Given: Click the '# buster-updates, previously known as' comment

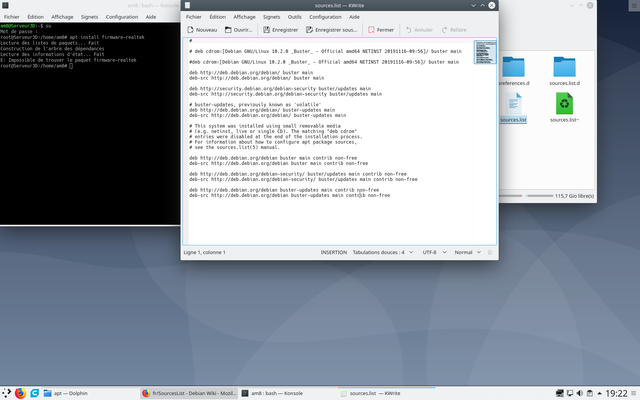Looking at the screenshot, I should (x=255, y=104).
